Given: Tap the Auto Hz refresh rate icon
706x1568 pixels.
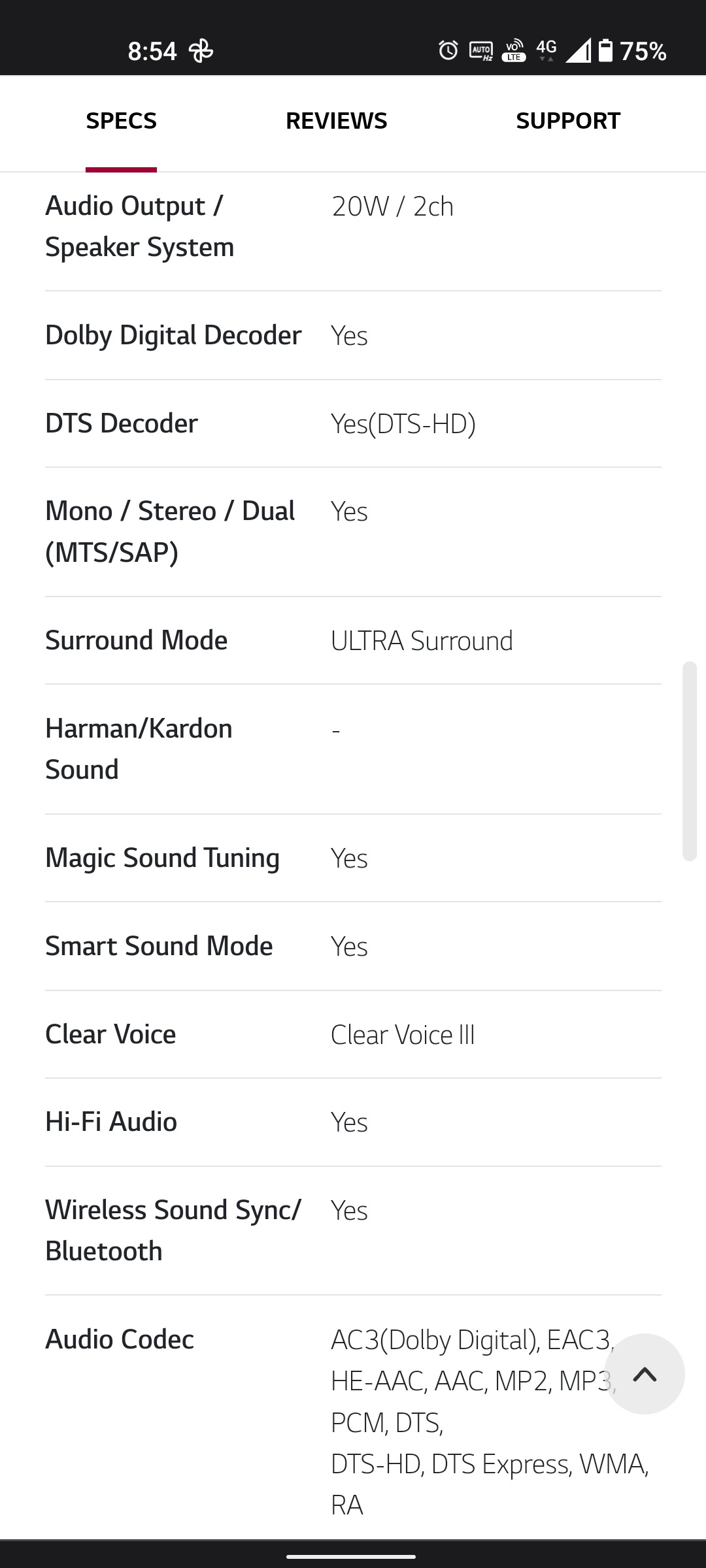Looking at the screenshot, I should tap(481, 50).
